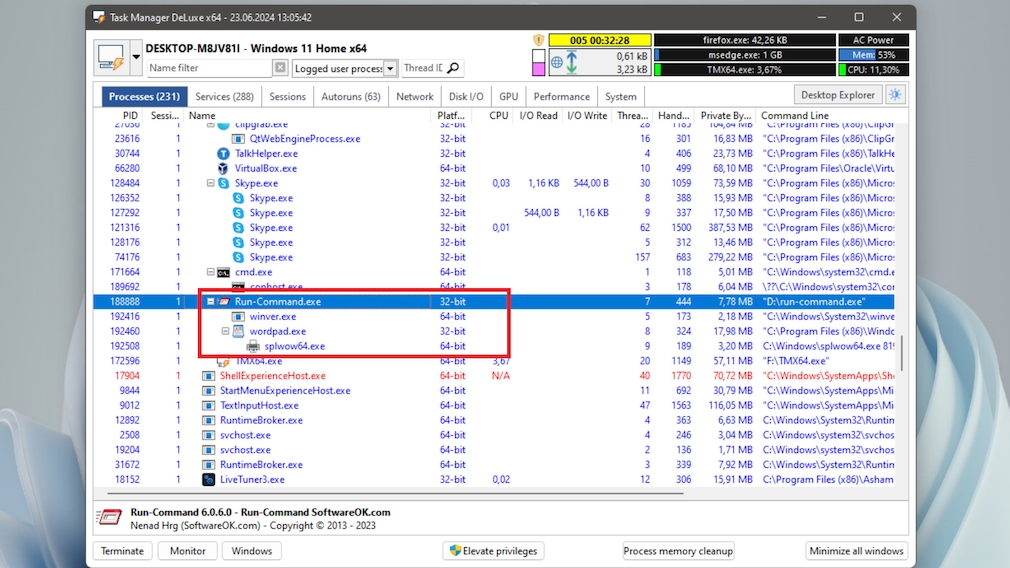Click the shield warning icon near the uptime
The width and height of the screenshot is (1010, 568).
click(x=539, y=40)
